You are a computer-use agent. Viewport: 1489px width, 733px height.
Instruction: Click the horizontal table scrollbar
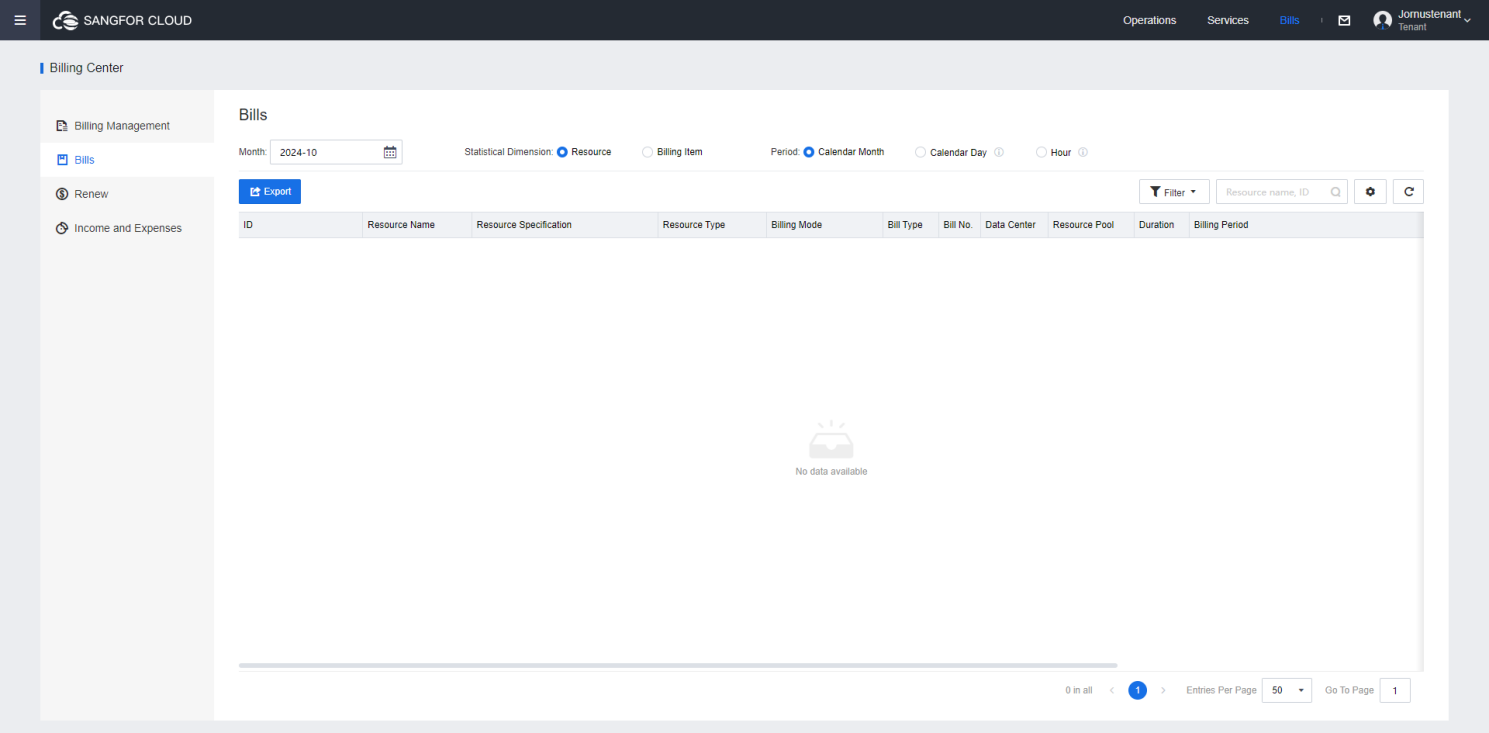tap(678, 665)
